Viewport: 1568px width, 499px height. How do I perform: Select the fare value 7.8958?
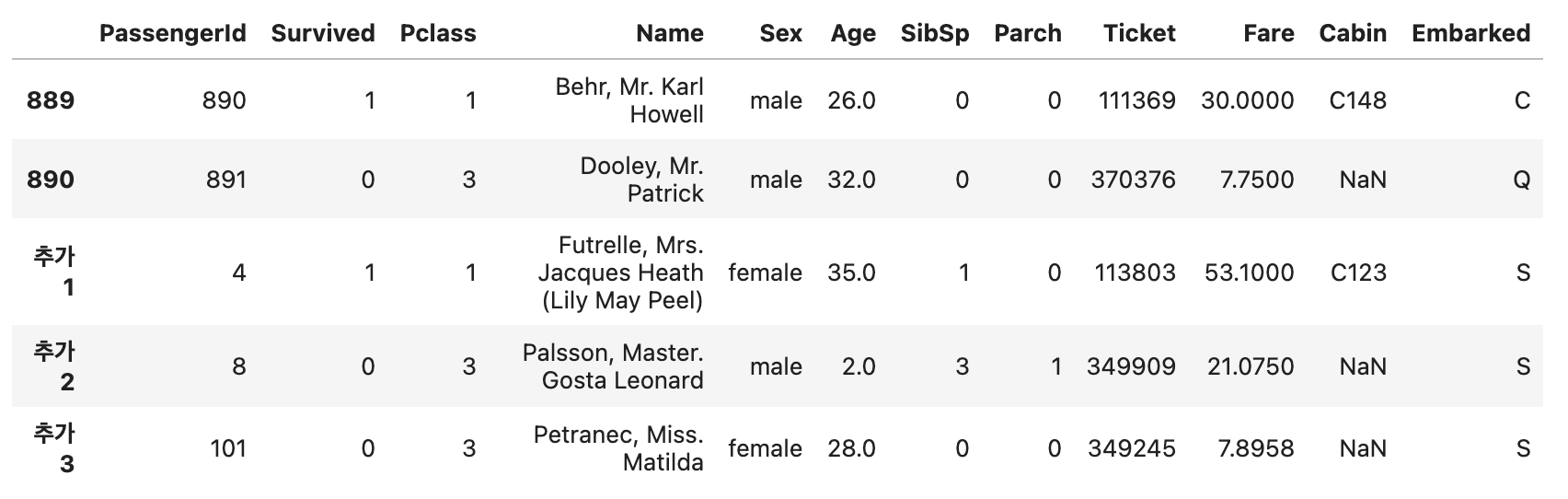tap(1256, 448)
